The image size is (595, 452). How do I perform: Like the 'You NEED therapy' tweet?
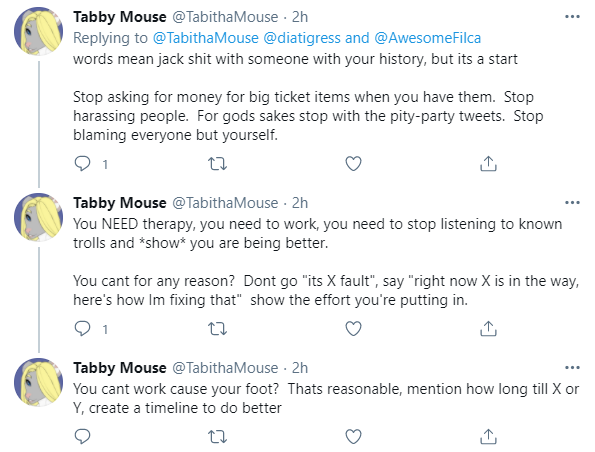(353, 329)
